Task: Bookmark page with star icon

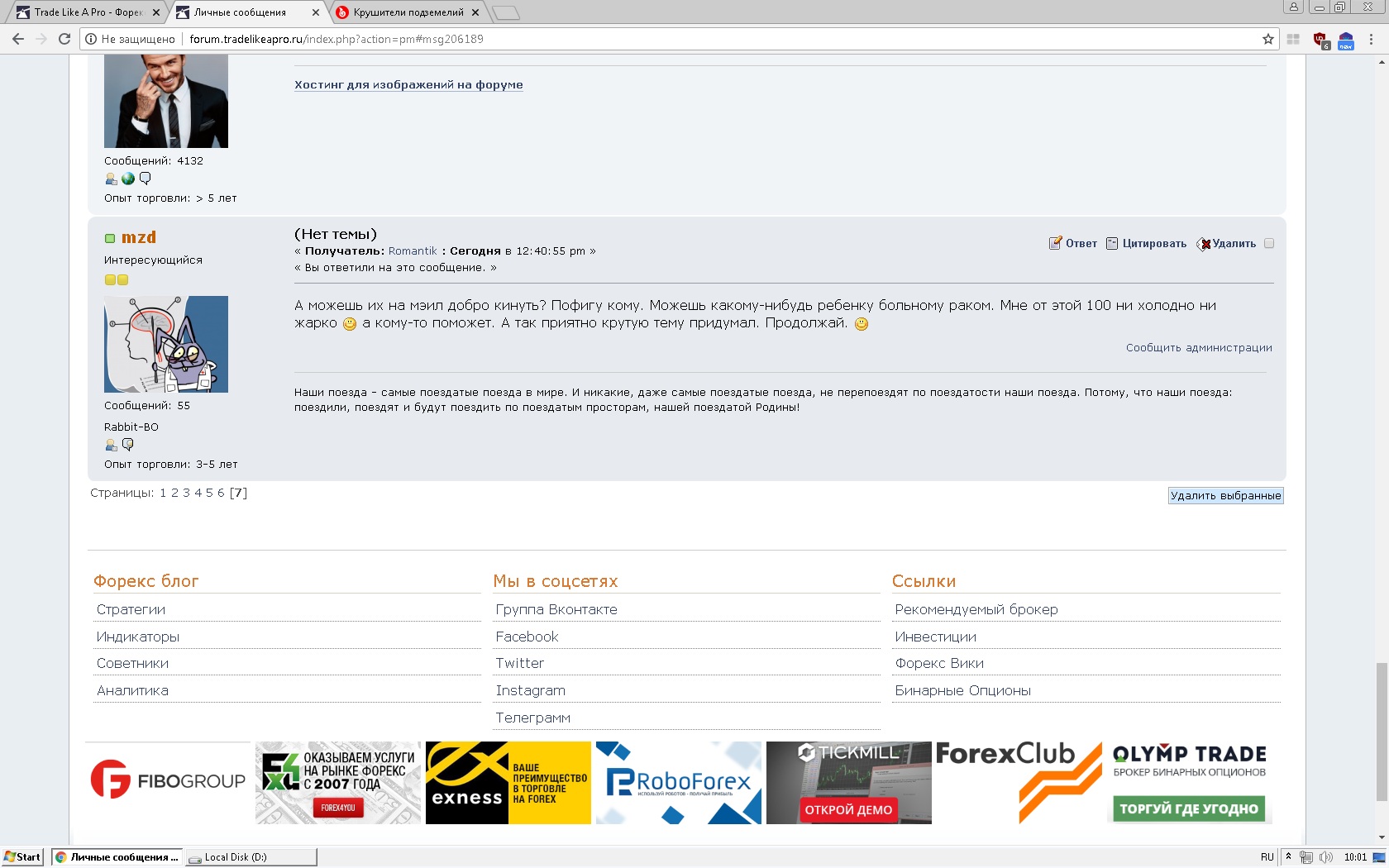Action: tap(1268, 39)
